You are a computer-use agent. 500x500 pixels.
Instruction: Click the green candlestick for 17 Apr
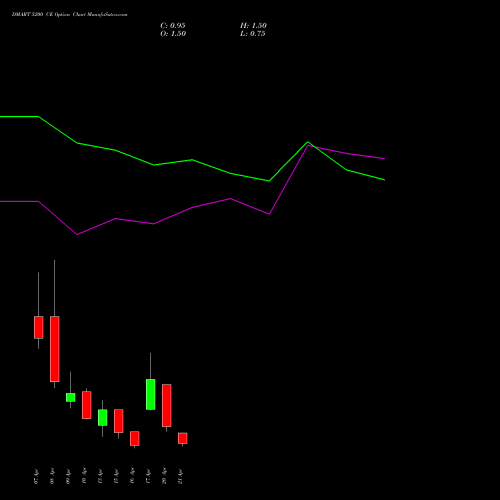(151, 394)
